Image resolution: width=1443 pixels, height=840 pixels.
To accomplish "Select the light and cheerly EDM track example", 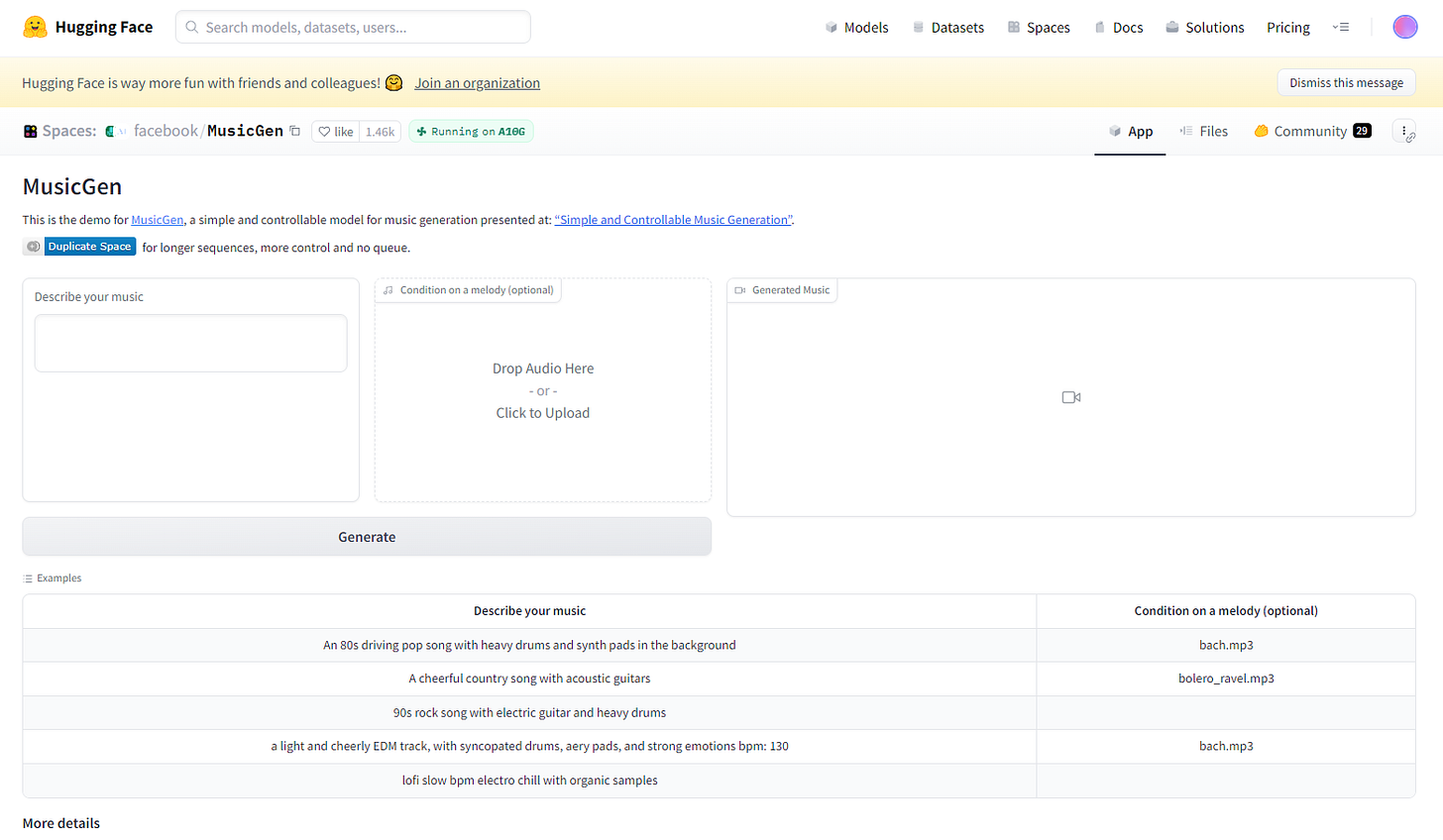I will pyautogui.click(x=529, y=746).
